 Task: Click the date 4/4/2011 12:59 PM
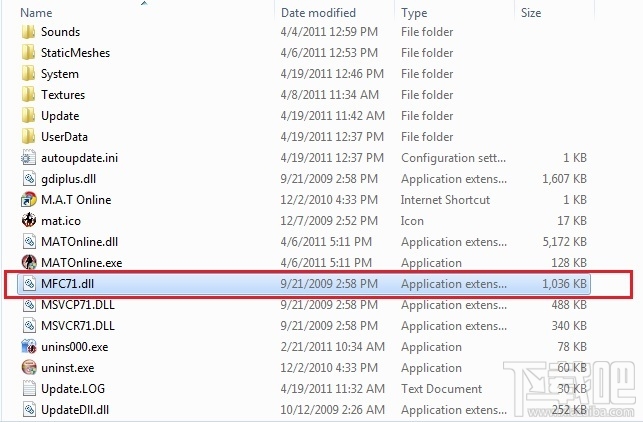tap(329, 32)
